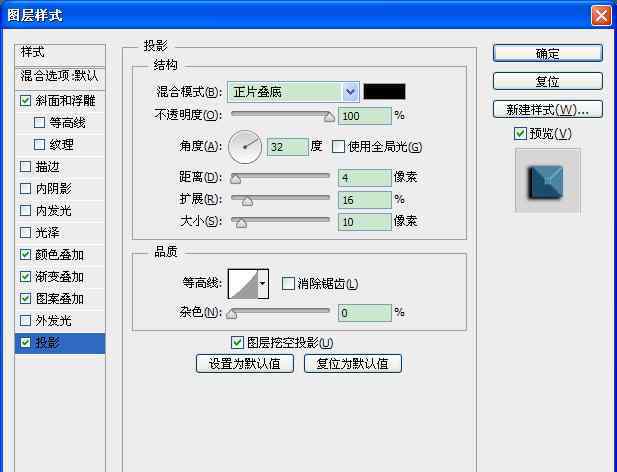Click the 距离 slider handle
Image resolution: width=617 pixels, height=472 pixels.
tap(235, 179)
